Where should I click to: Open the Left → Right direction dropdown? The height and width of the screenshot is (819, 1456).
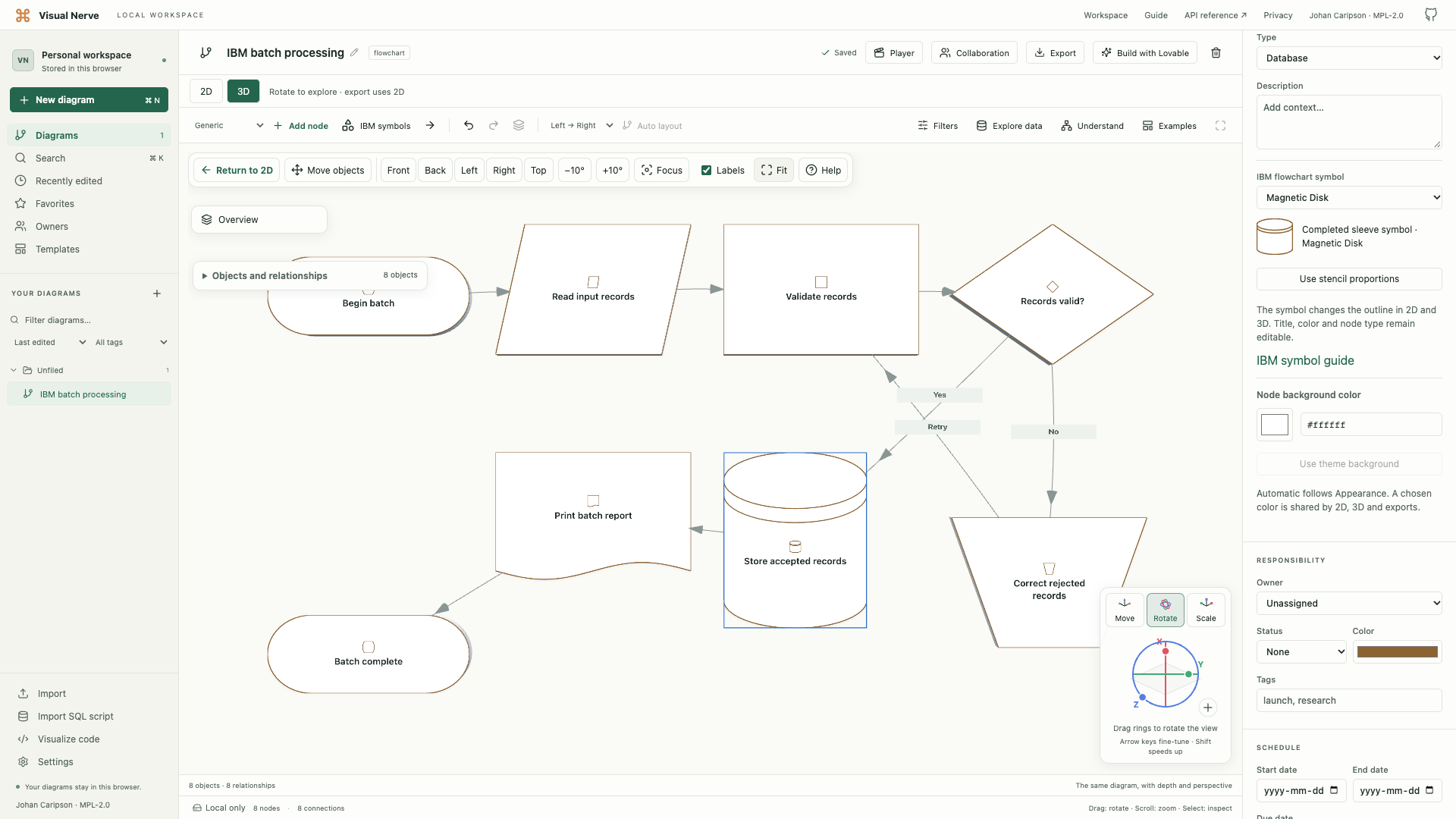582,126
